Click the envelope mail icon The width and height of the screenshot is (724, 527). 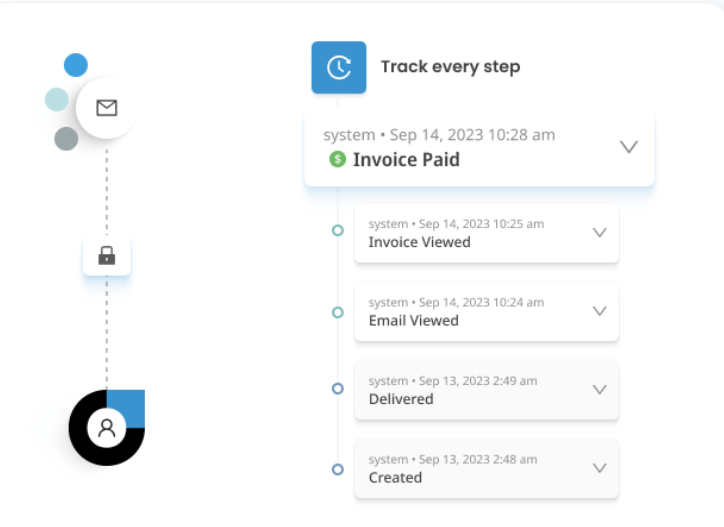(x=106, y=108)
